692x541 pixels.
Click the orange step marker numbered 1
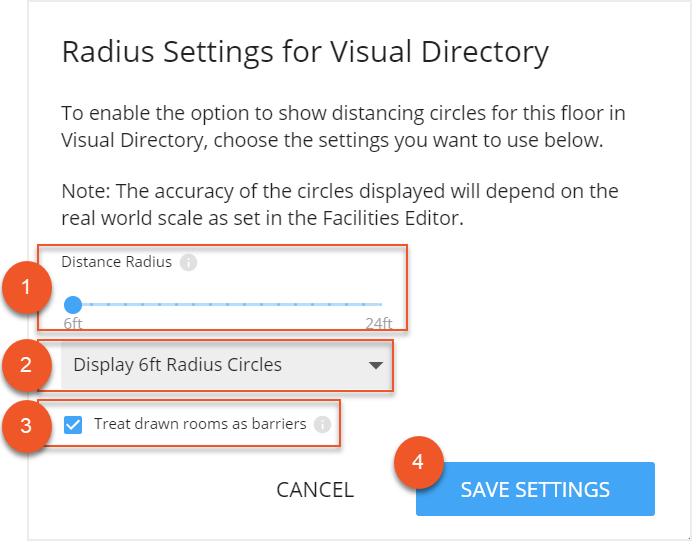pos(25,289)
